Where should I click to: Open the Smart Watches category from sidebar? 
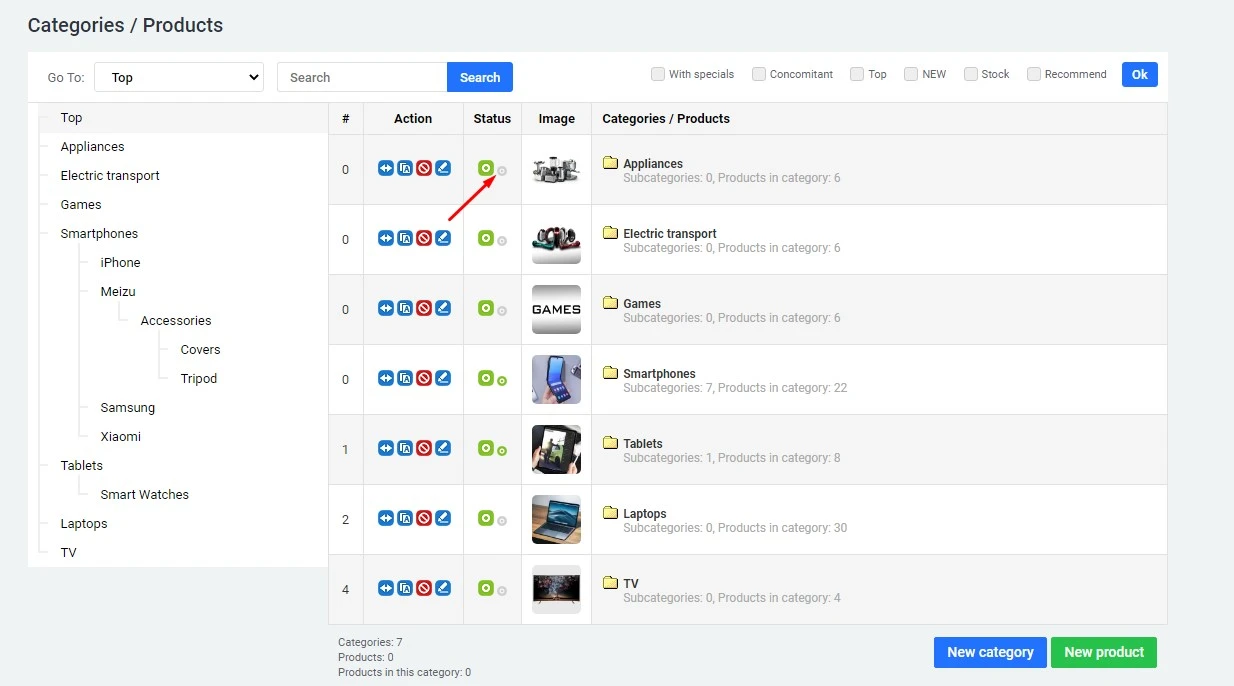(144, 494)
